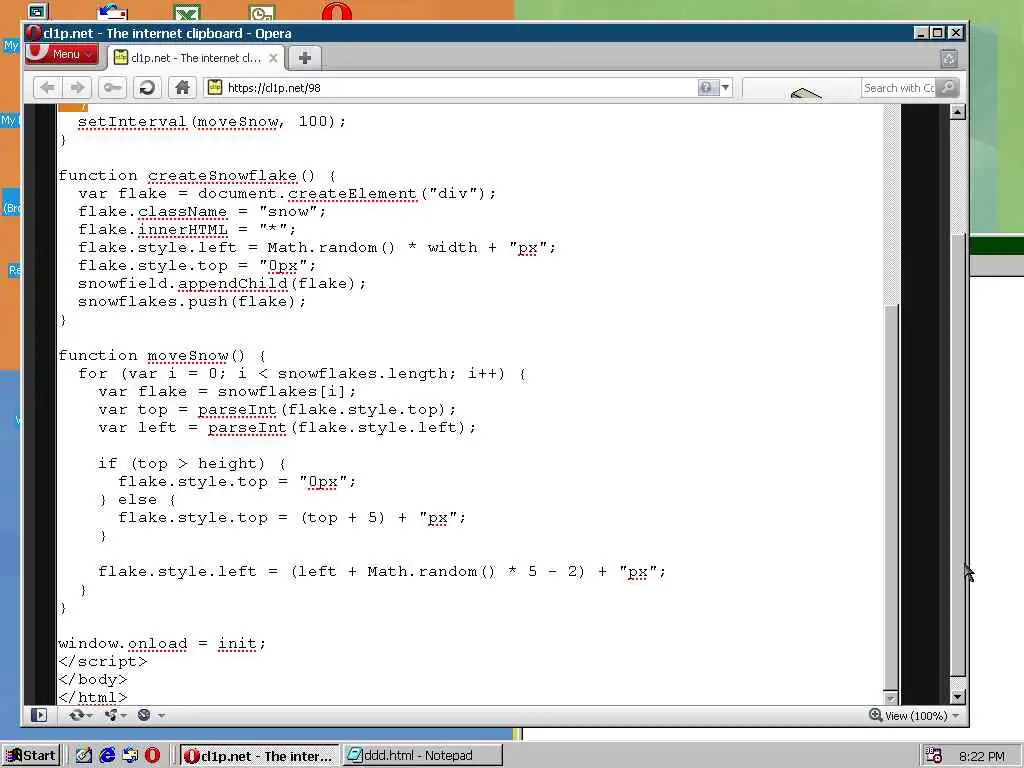Click the page scrollbar down arrow

[957, 697]
